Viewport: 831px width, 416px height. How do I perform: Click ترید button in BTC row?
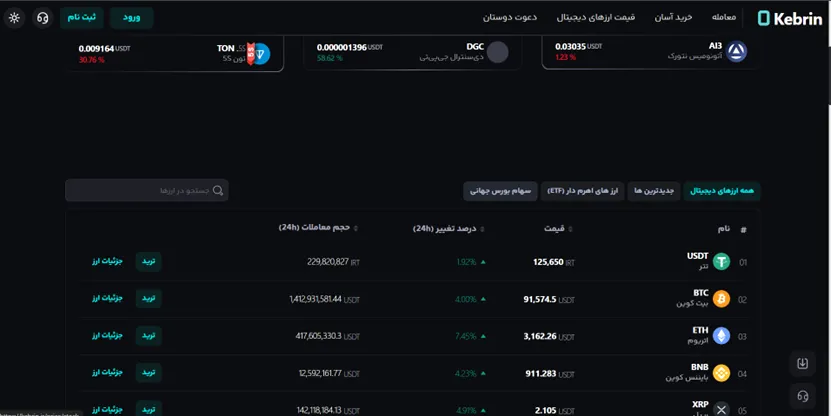pyautogui.click(x=148, y=298)
